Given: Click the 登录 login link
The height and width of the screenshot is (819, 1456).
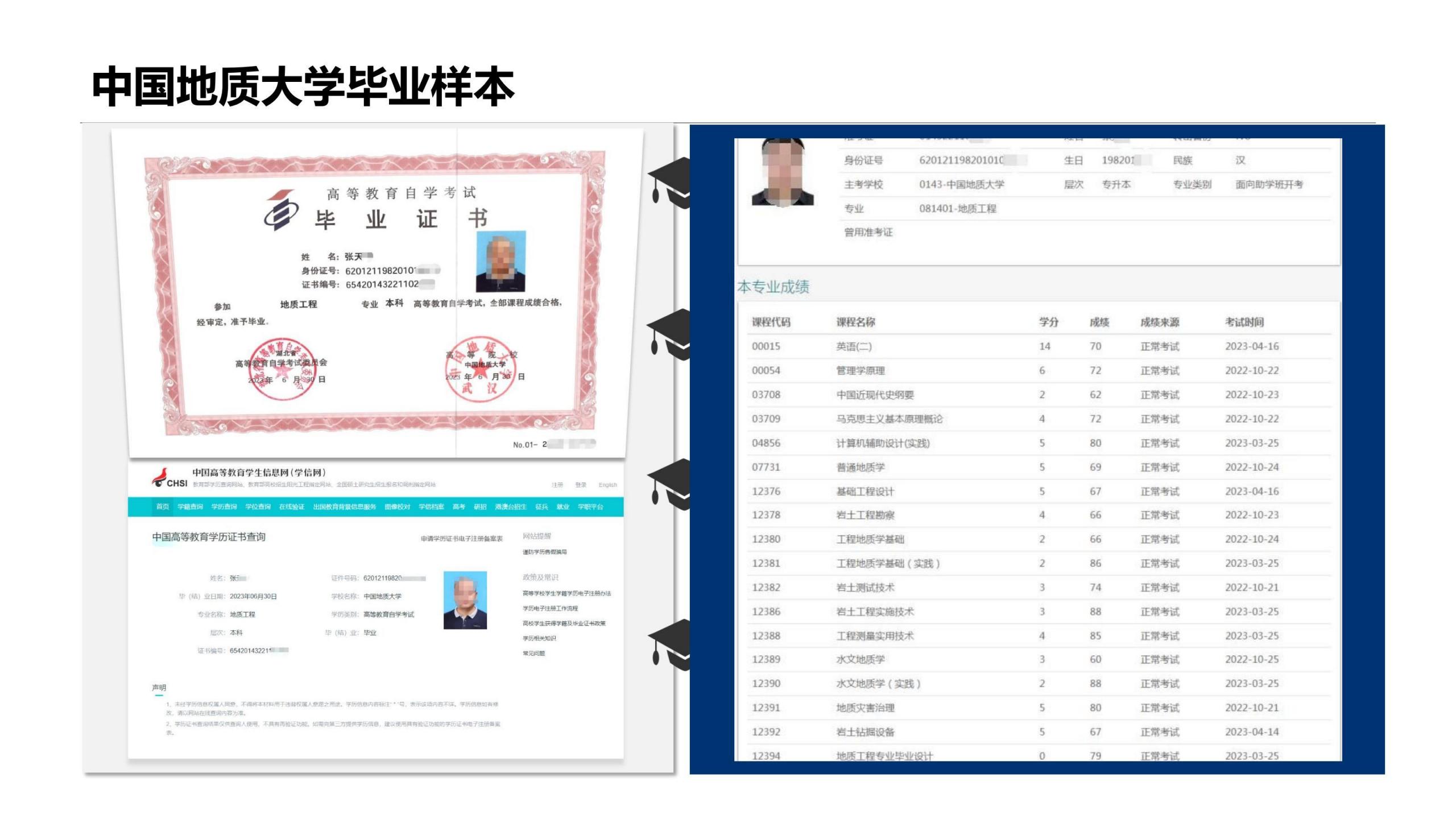Looking at the screenshot, I should pyautogui.click(x=581, y=485).
